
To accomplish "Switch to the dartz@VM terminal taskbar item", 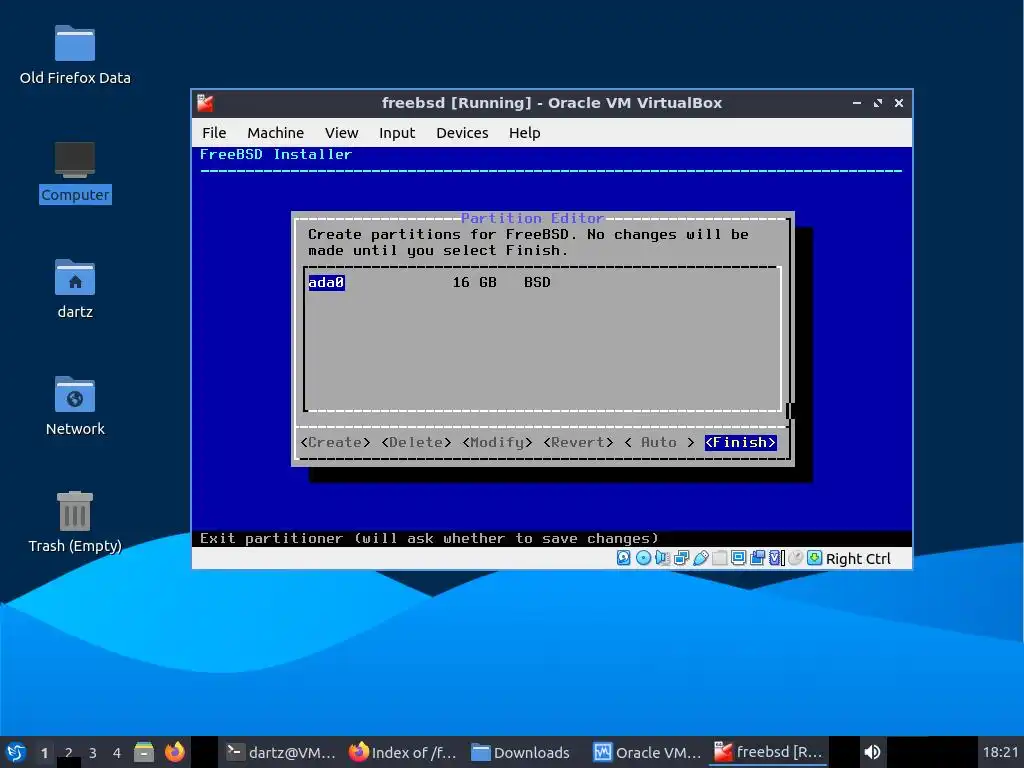I will click(x=280, y=752).
